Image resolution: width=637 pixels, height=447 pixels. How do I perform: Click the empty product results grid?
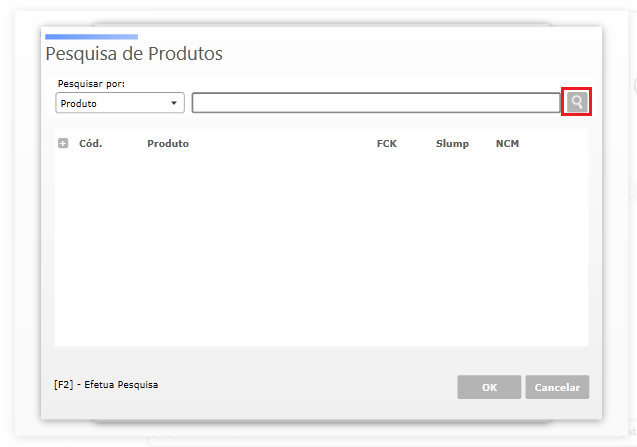321,250
